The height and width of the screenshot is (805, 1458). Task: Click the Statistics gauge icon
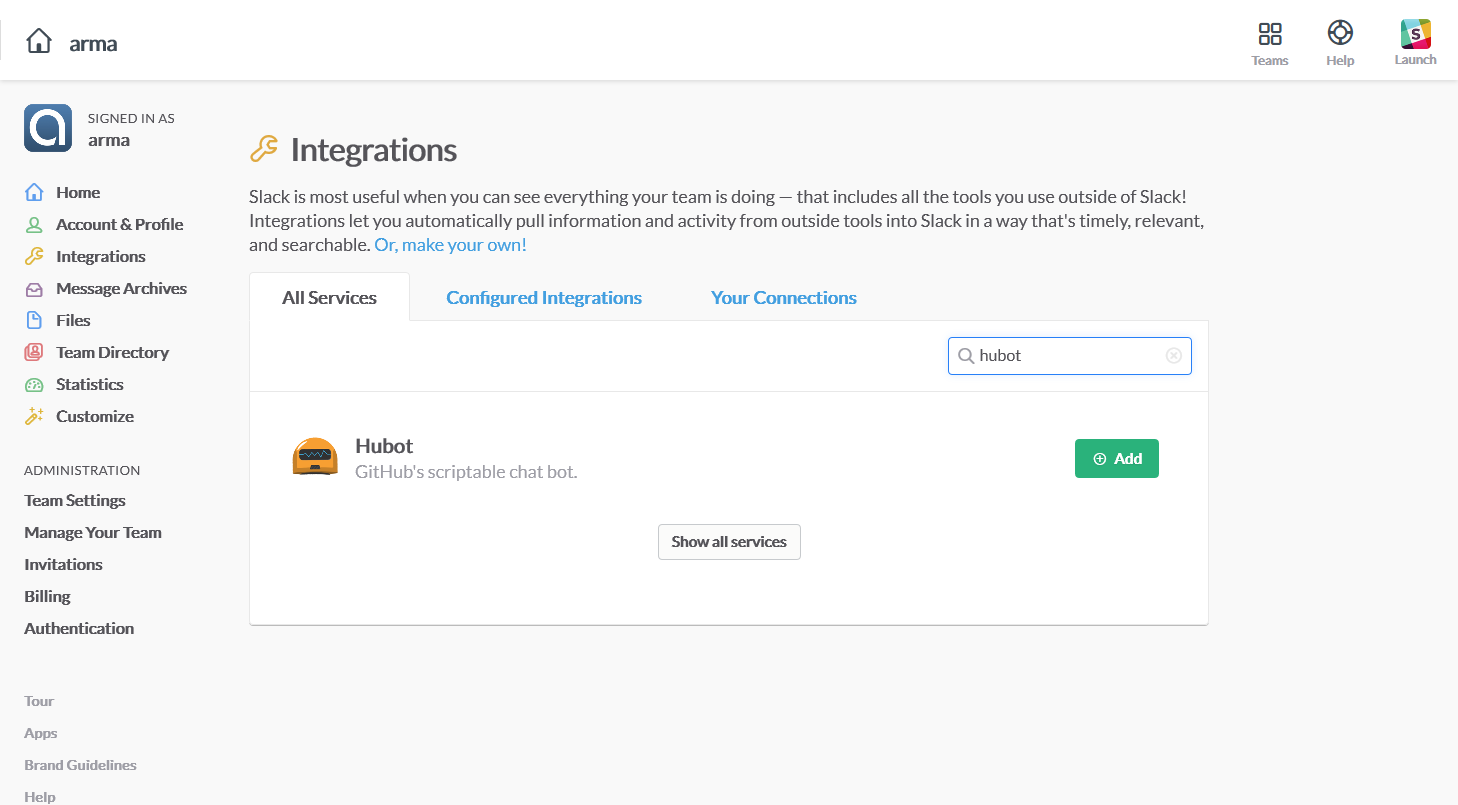34,385
